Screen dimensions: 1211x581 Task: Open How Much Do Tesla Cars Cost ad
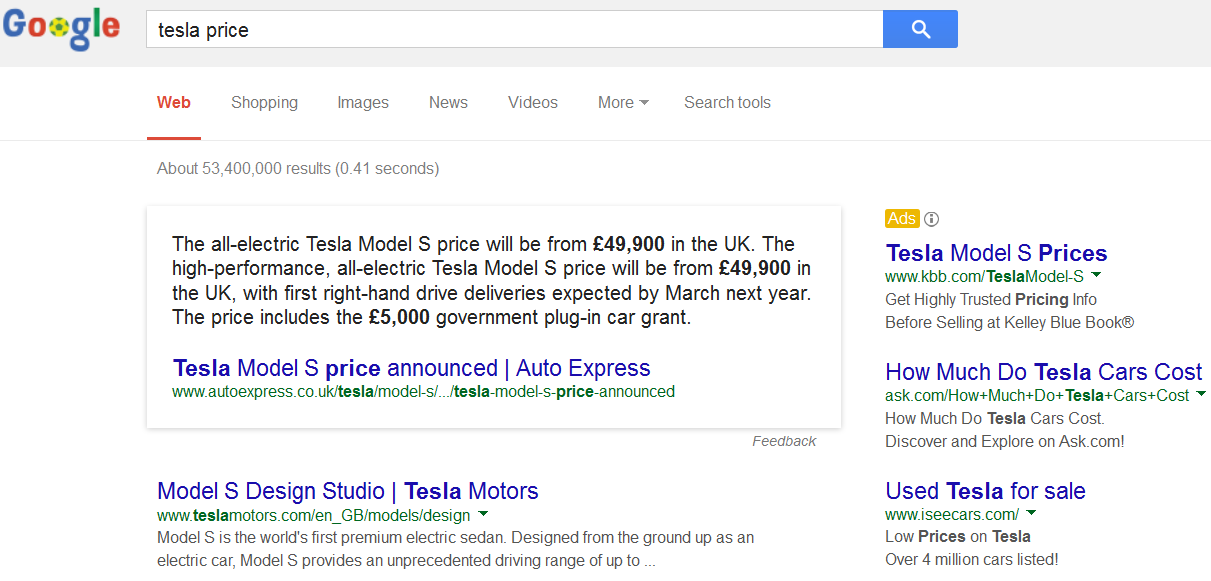coord(1043,372)
